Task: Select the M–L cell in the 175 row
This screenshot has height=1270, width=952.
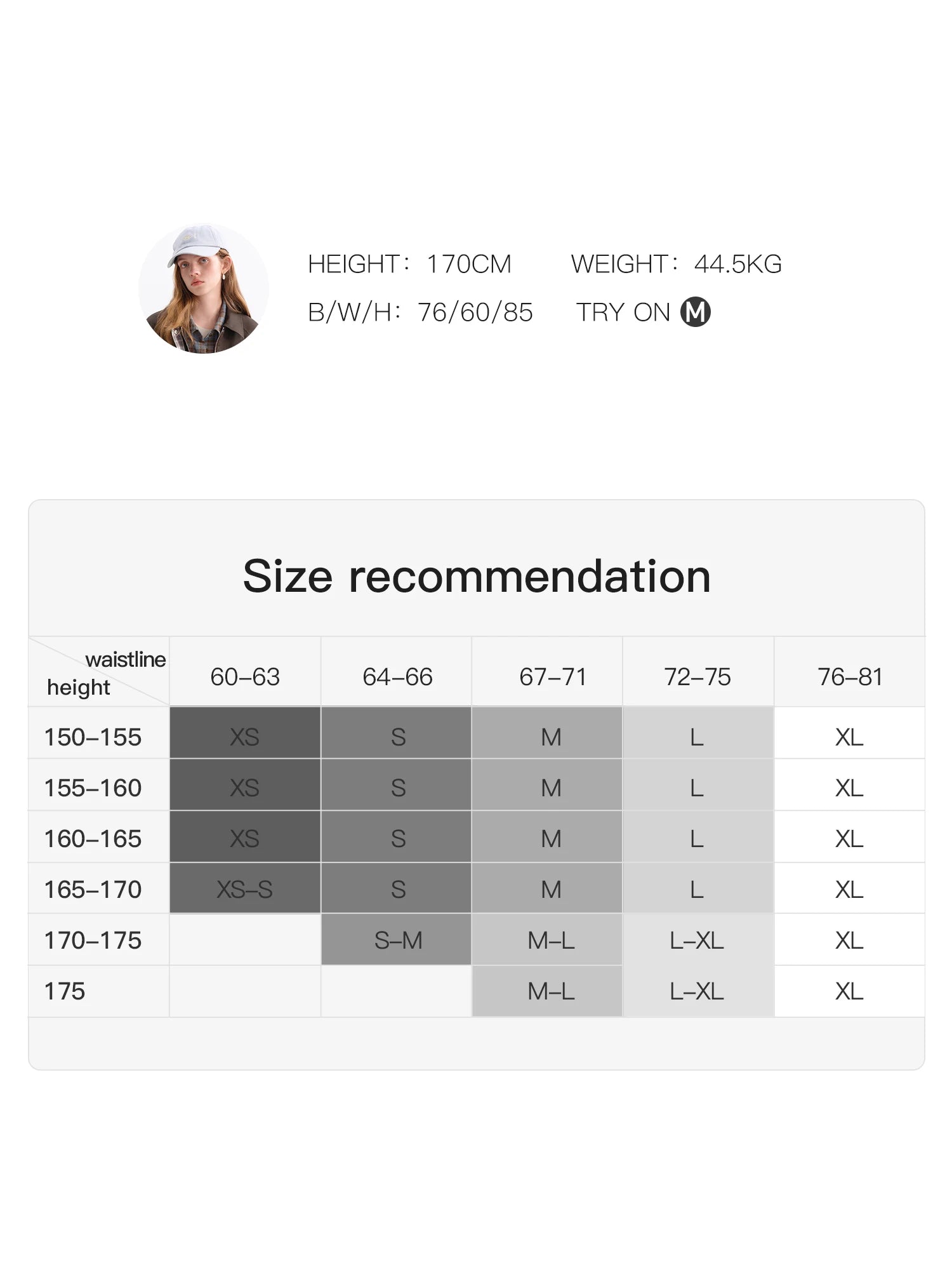Action: [x=550, y=991]
